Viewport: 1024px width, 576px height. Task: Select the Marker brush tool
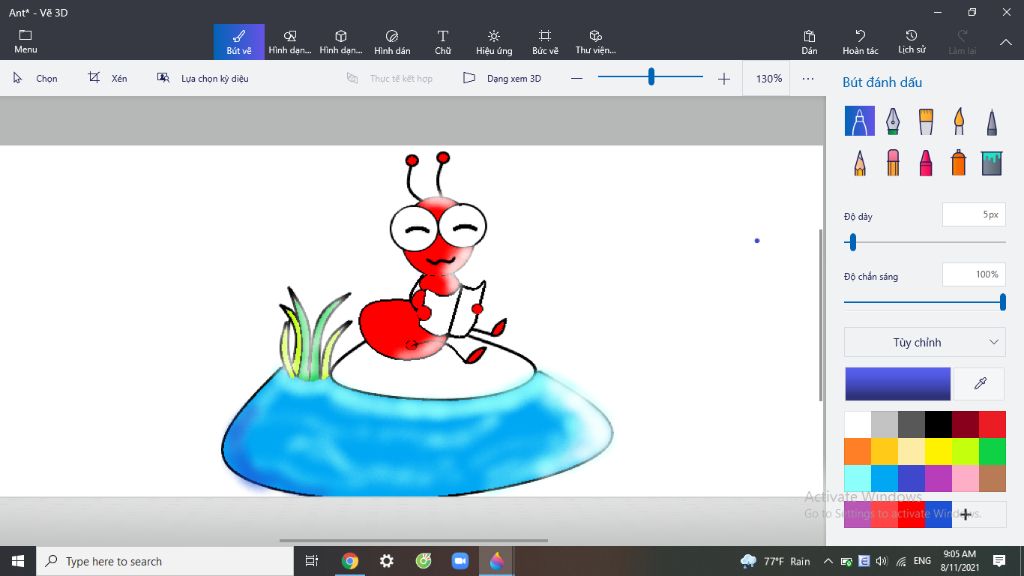point(859,121)
